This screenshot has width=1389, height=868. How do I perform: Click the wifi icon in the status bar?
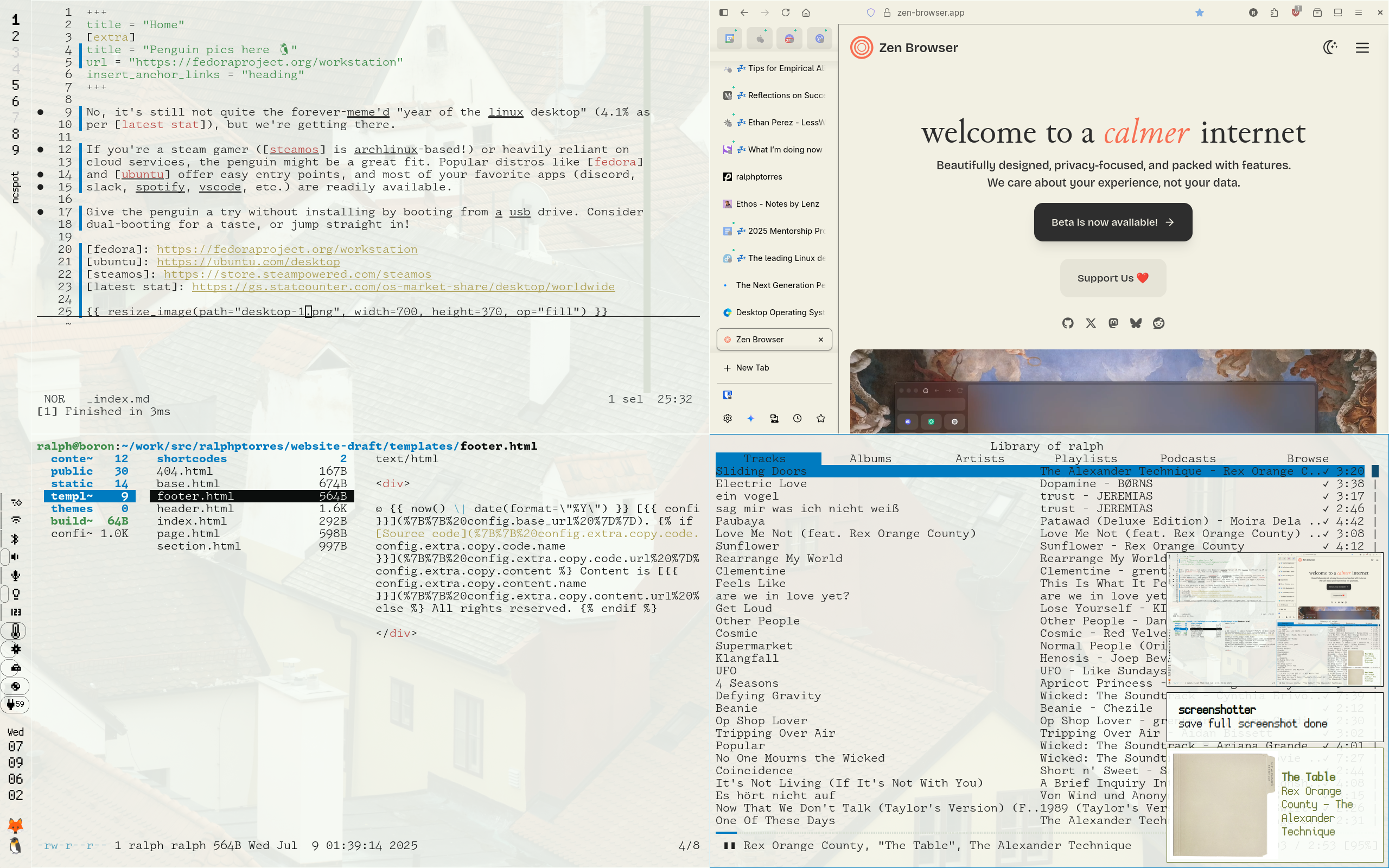(x=16, y=520)
